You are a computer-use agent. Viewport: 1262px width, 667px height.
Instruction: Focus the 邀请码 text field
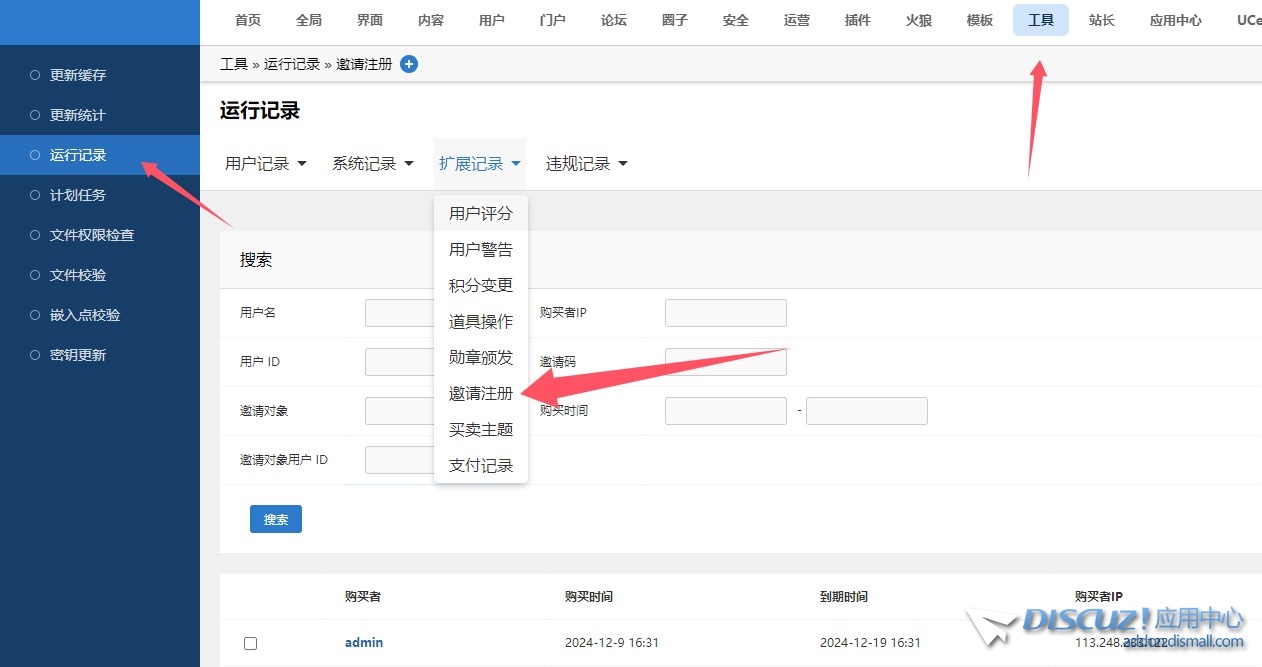[725, 362]
